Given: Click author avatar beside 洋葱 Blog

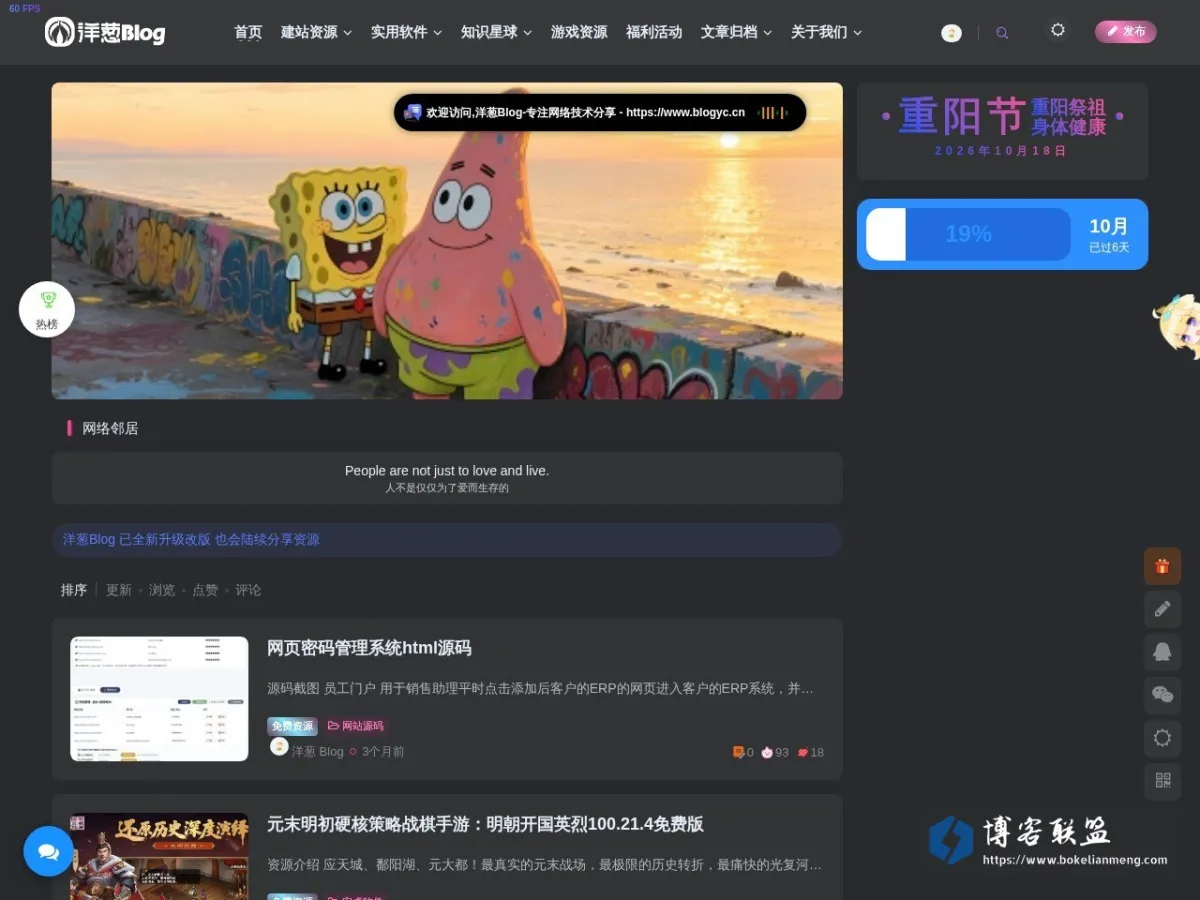Looking at the screenshot, I should (x=279, y=747).
